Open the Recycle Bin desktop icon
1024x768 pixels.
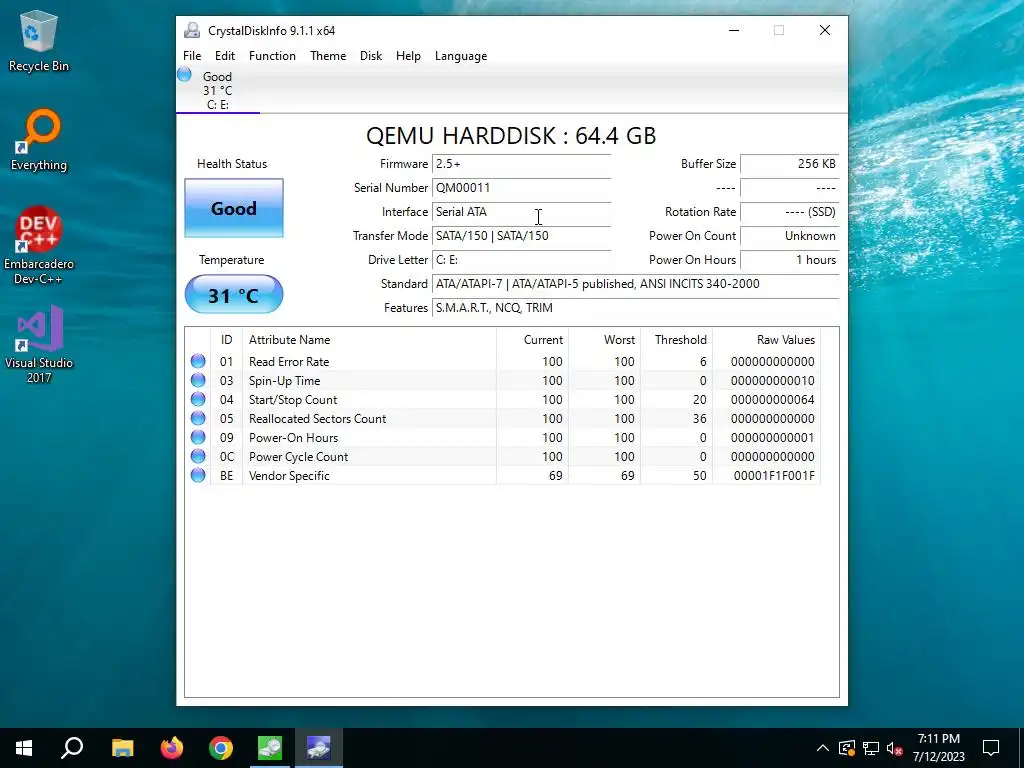[x=39, y=41]
